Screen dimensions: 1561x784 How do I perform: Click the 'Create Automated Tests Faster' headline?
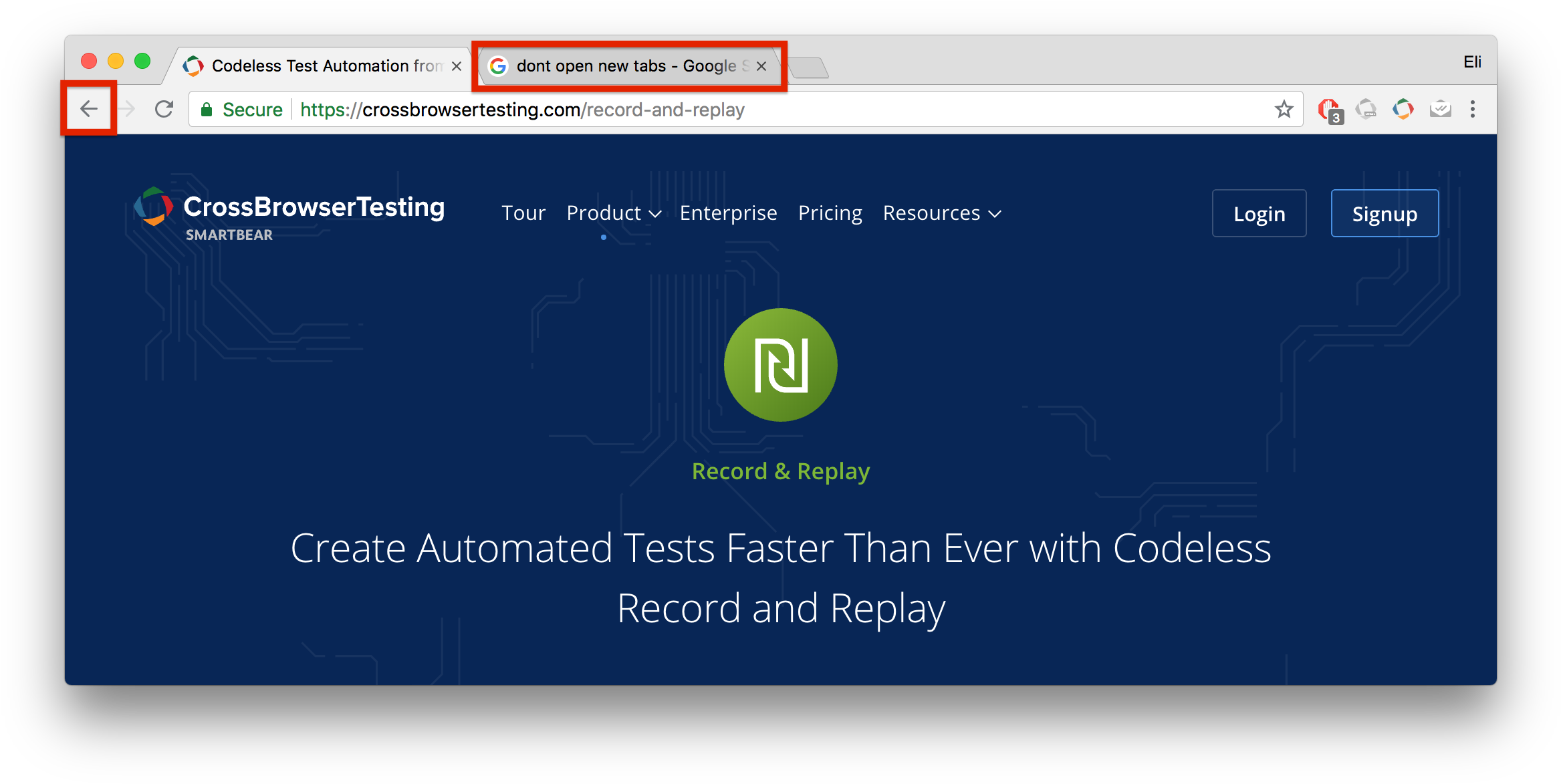click(x=780, y=578)
